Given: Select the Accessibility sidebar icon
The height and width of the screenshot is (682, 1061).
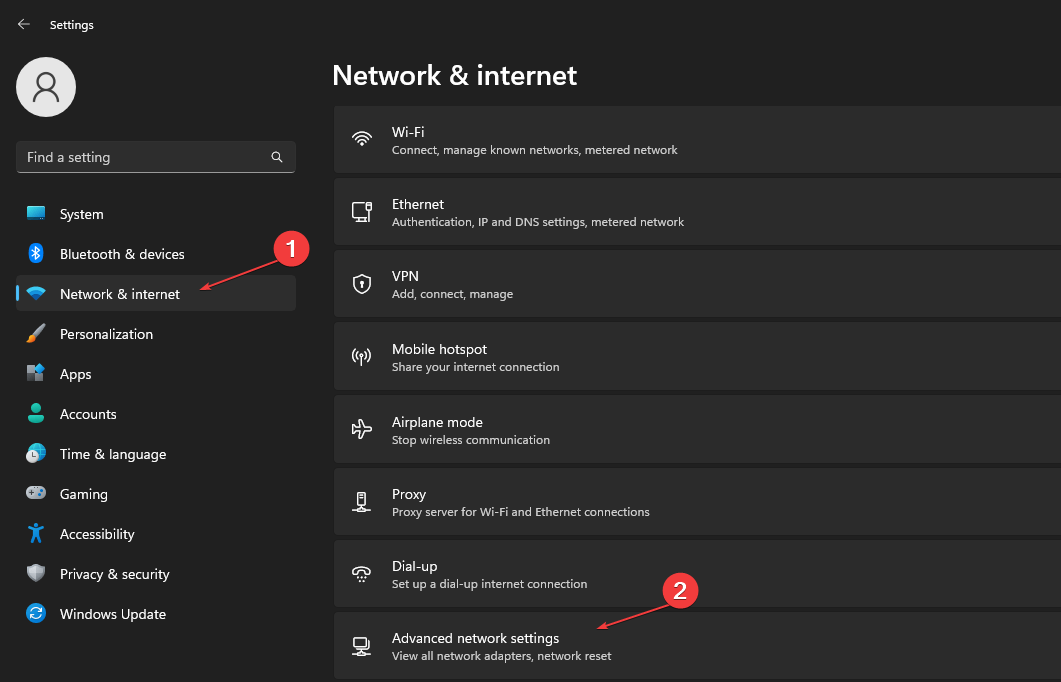Looking at the screenshot, I should (x=36, y=533).
